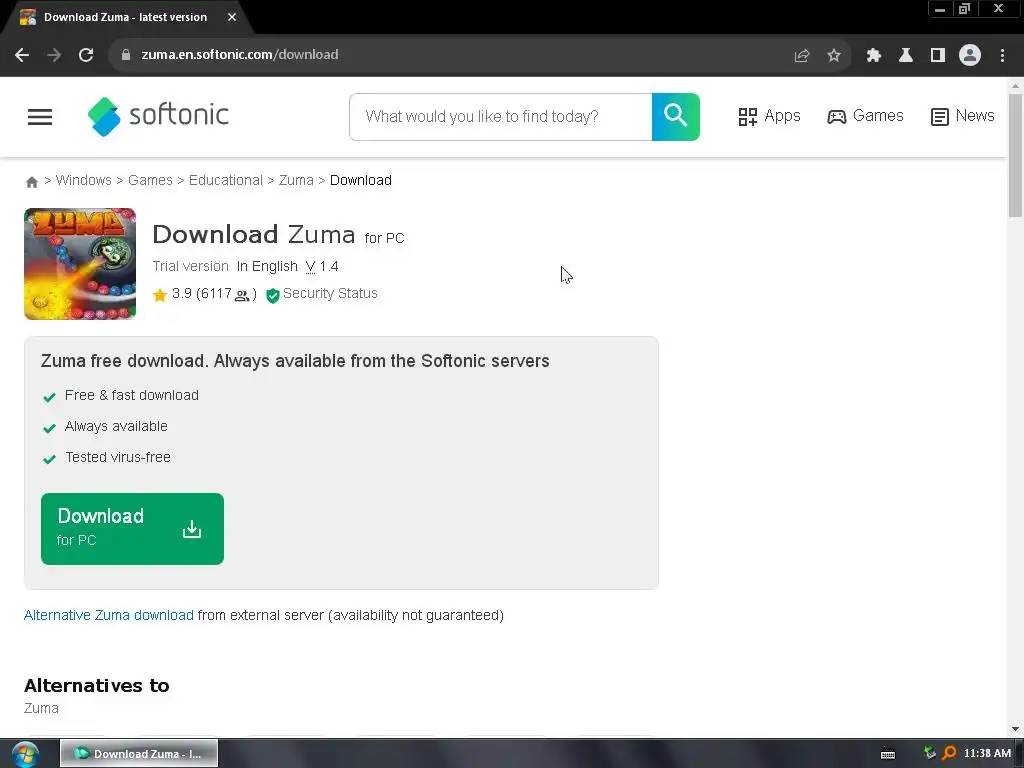Click the Download for PC button
Viewport: 1024px width, 768px height.
(x=133, y=529)
